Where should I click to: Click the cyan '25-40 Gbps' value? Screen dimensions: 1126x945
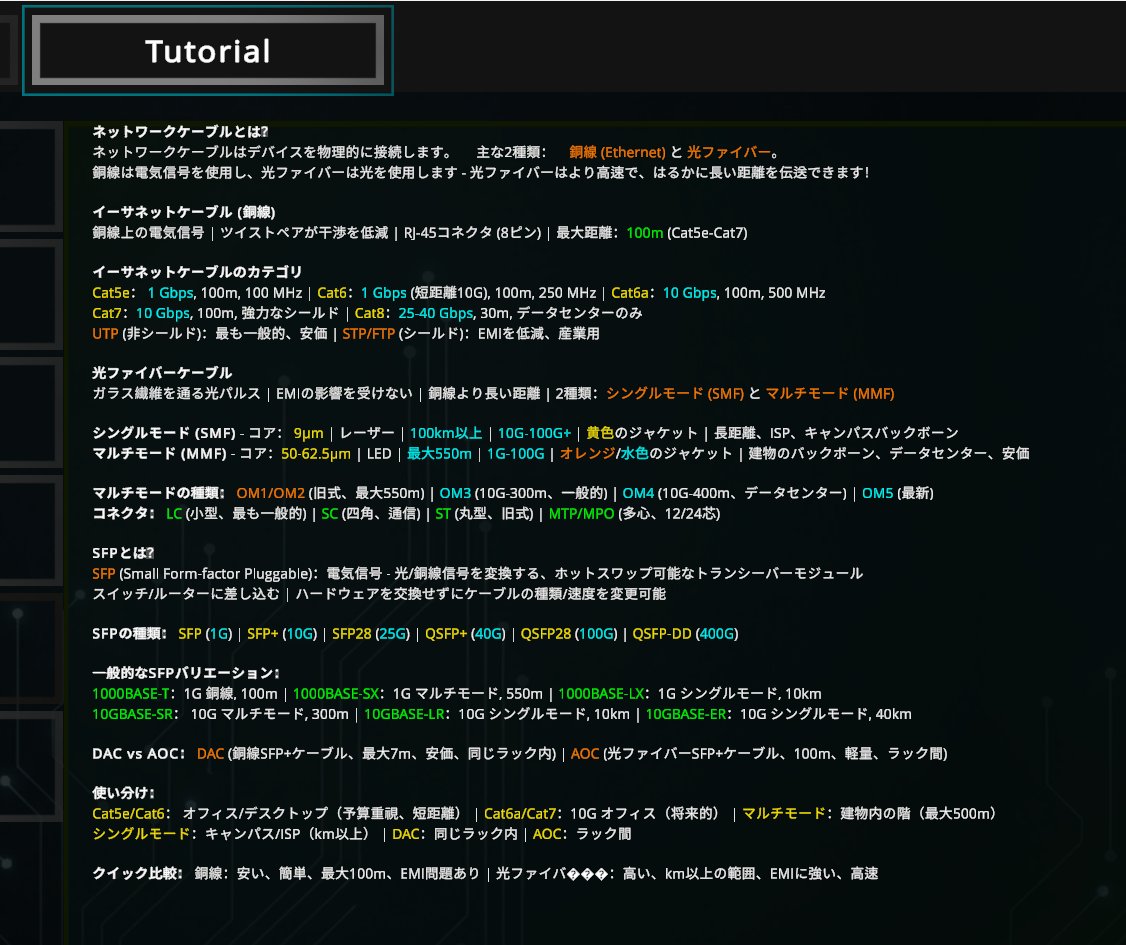436,313
